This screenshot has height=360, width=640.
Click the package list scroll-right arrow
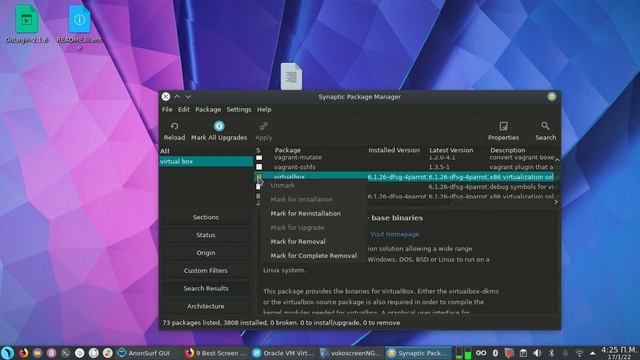click(x=556, y=202)
